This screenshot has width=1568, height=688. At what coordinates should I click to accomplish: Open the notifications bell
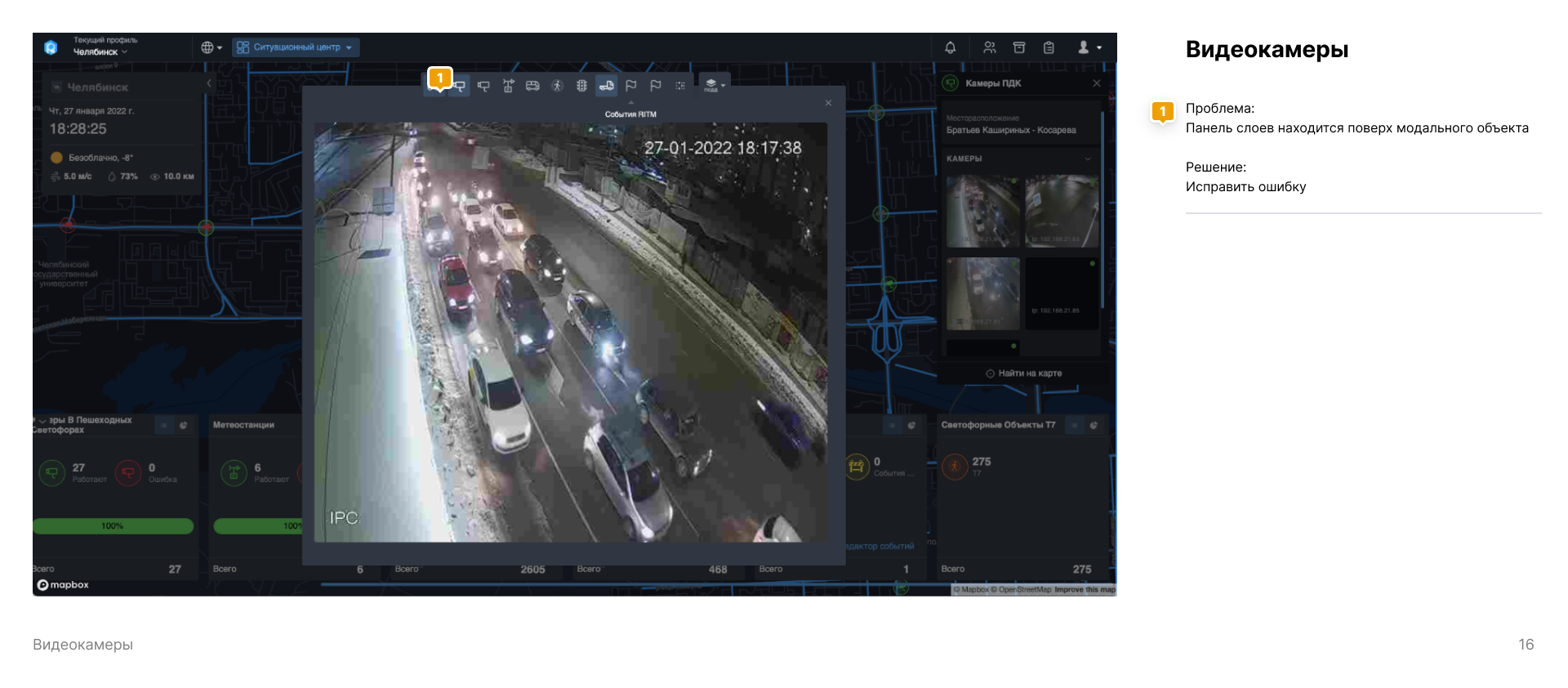pos(951,47)
